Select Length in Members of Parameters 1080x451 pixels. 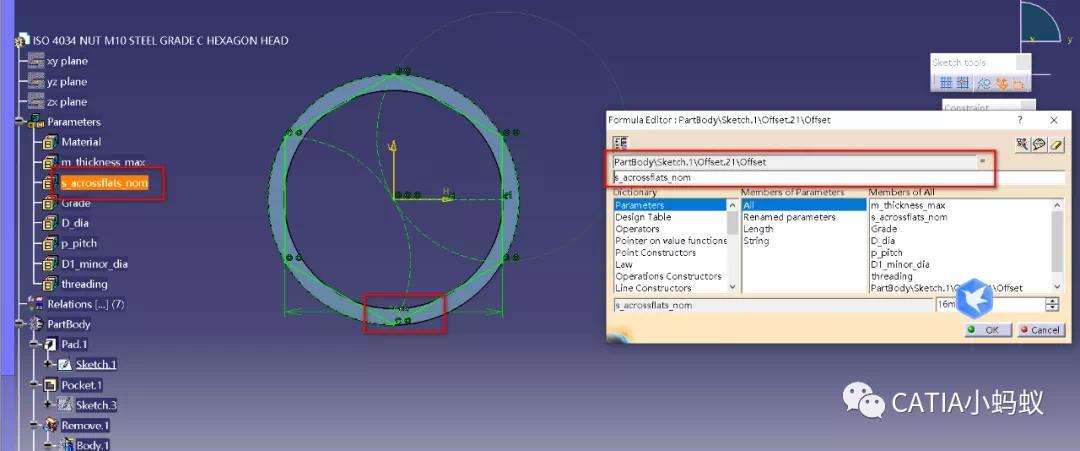[x=758, y=229]
